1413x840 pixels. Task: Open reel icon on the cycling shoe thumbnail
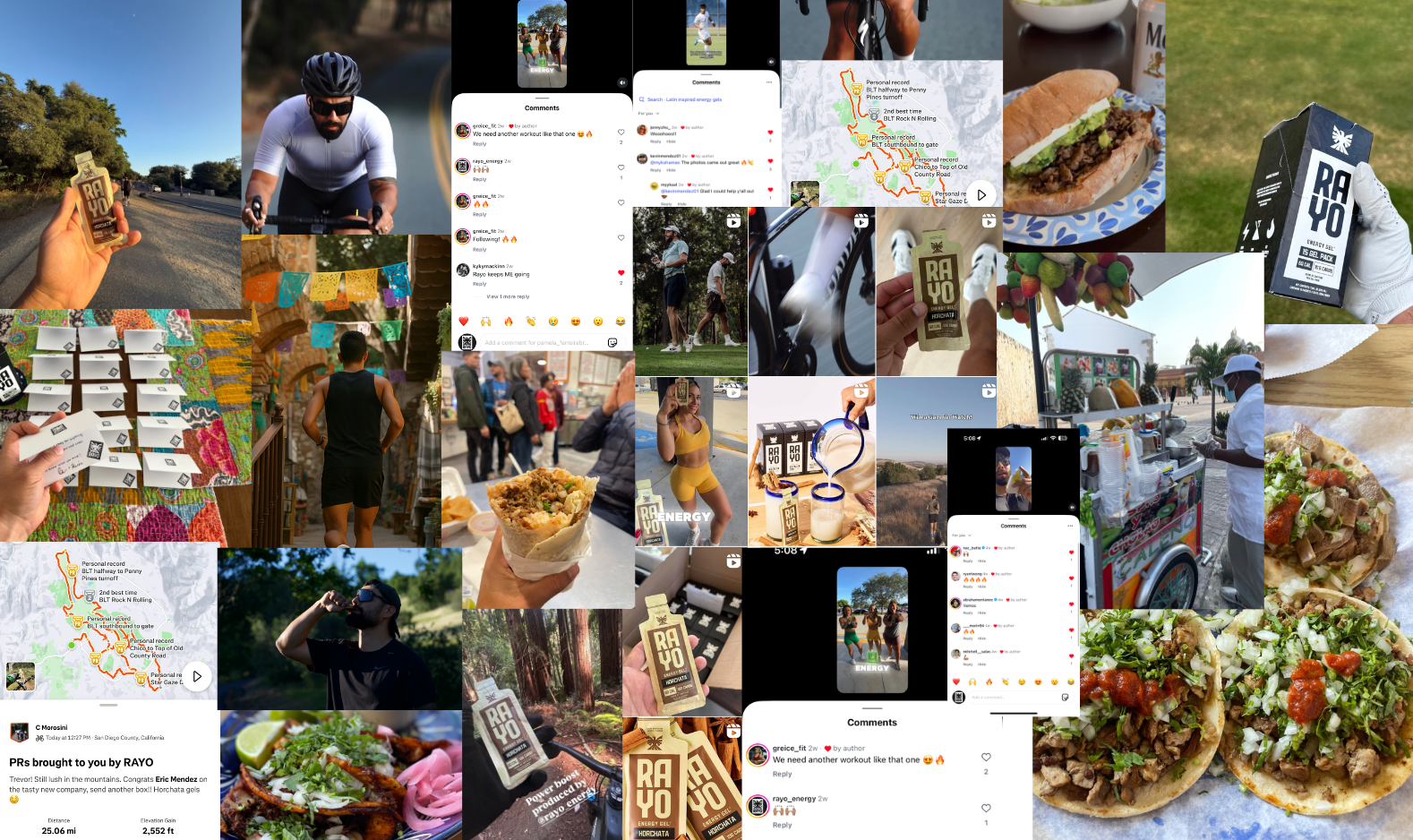[x=861, y=220]
